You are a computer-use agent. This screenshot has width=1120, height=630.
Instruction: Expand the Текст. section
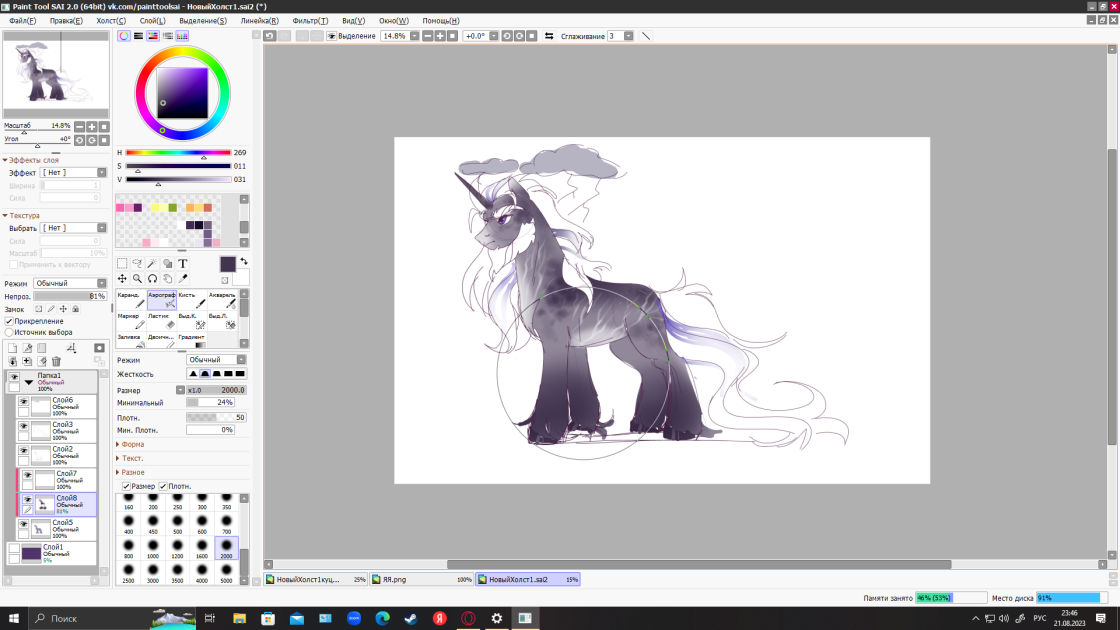pos(130,459)
